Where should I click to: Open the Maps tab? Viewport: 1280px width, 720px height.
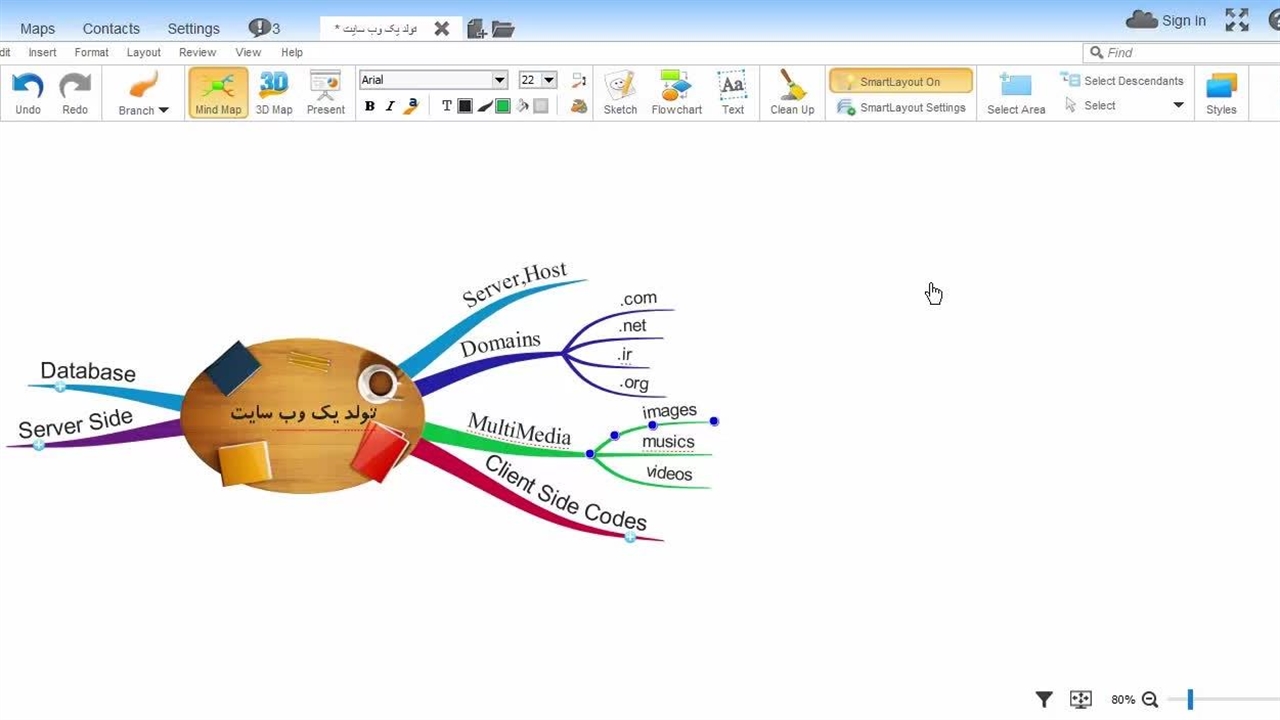tap(38, 29)
